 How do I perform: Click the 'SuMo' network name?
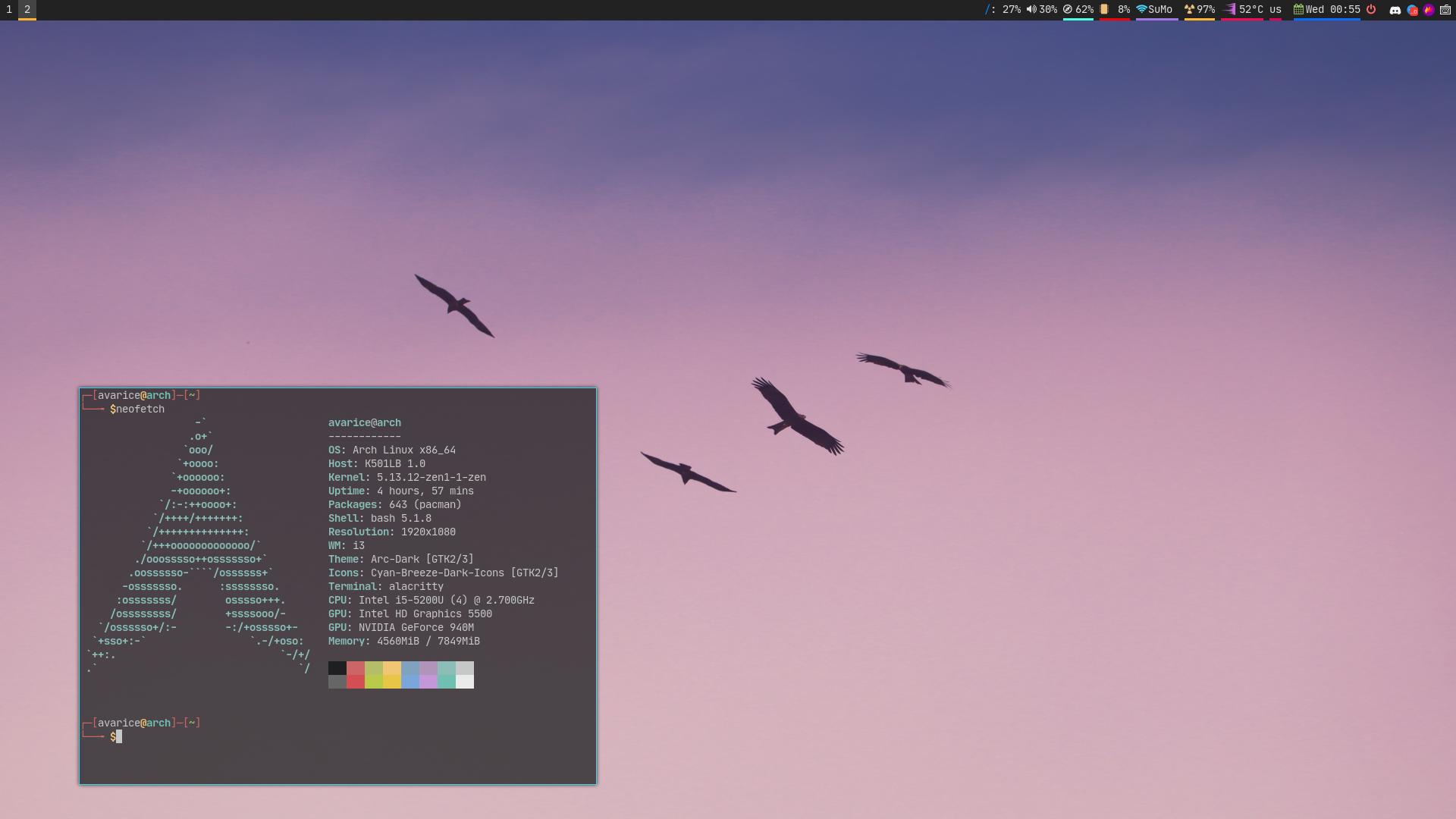click(x=1160, y=10)
